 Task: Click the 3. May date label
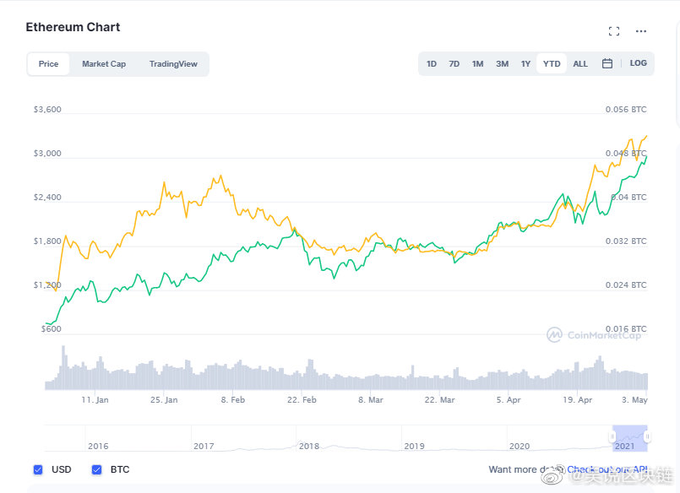tap(634, 400)
